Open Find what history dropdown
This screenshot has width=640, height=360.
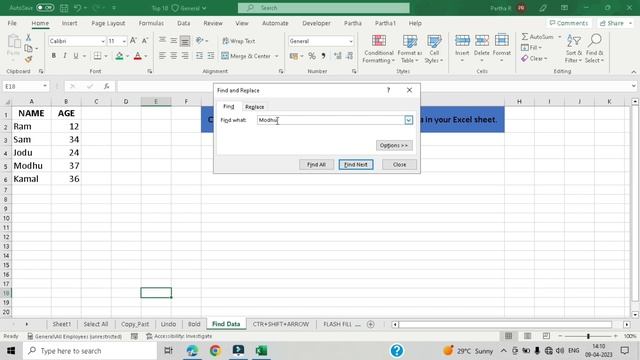(409, 120)
